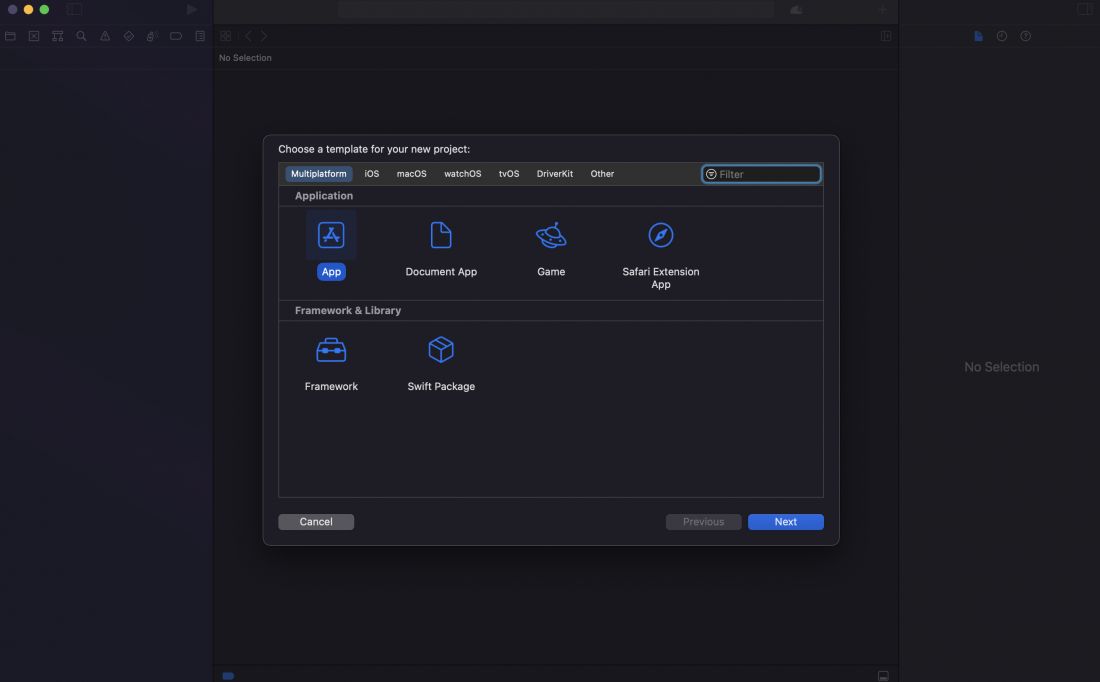Show the Quick Help inspector icon
This screenshot has width=1100, height=682.
coord(1026,36)
